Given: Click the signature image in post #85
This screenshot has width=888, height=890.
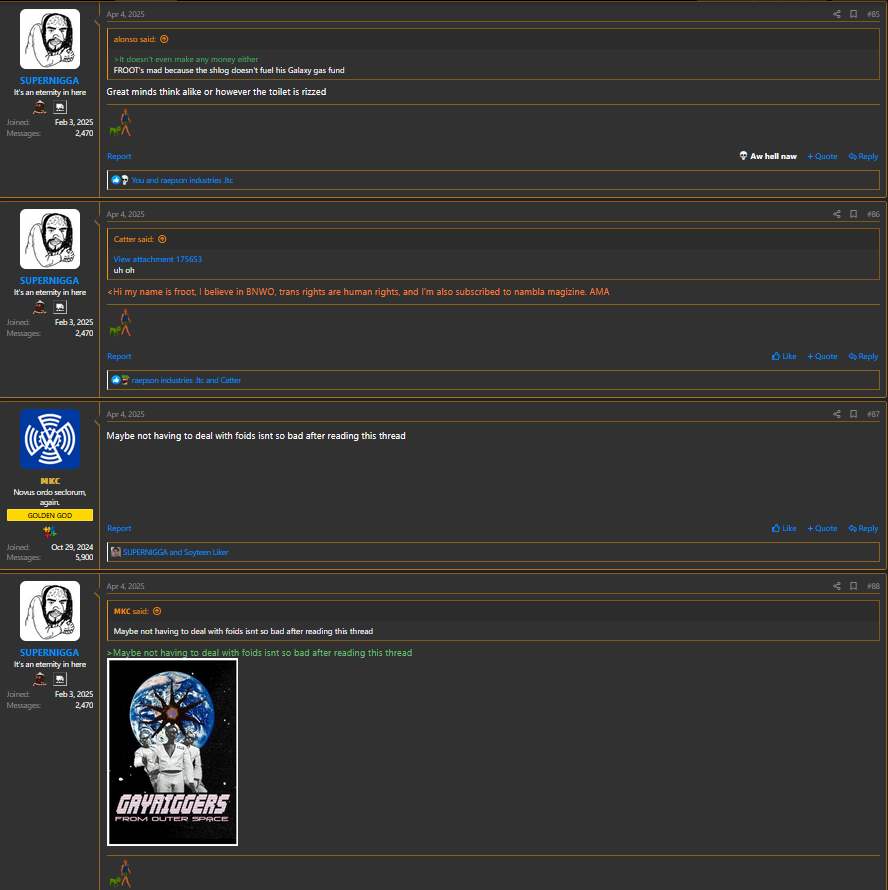Looking at the screenshot, I should (120, 123).
